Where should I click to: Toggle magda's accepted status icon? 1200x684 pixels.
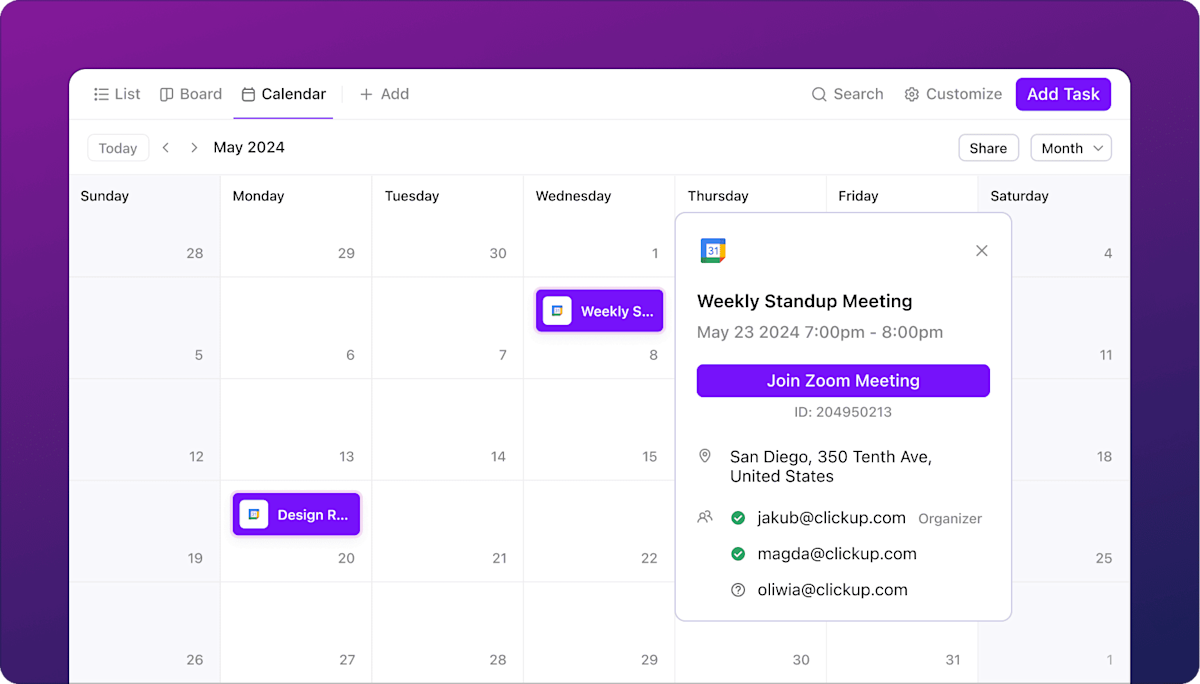pos(737,553)
